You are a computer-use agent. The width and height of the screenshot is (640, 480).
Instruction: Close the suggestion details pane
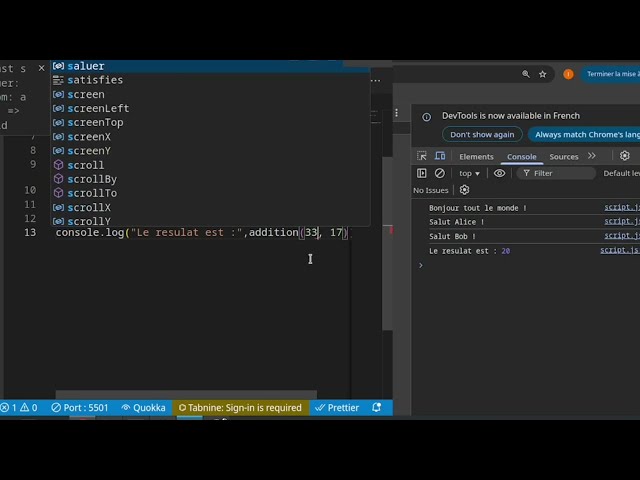(41, 68)
